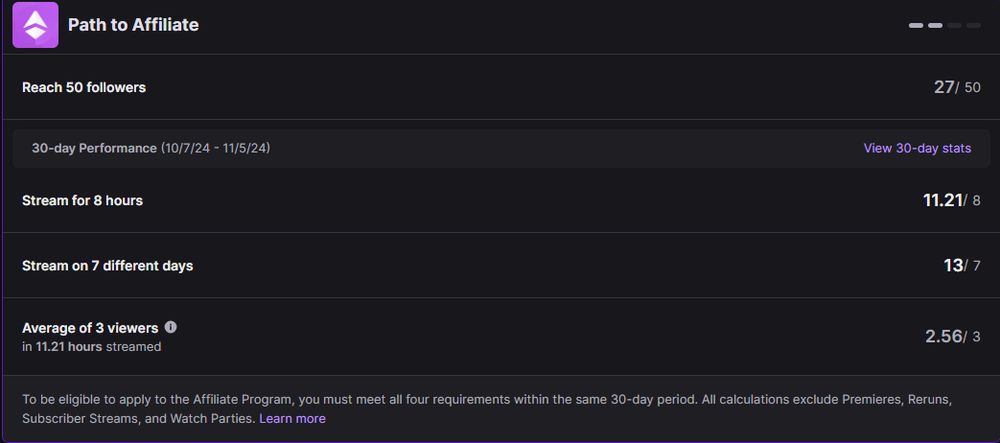Click the purple Path to Affiliate icon
The image size is (1000, 443).
pyautogui.click(x=35, y=25)
